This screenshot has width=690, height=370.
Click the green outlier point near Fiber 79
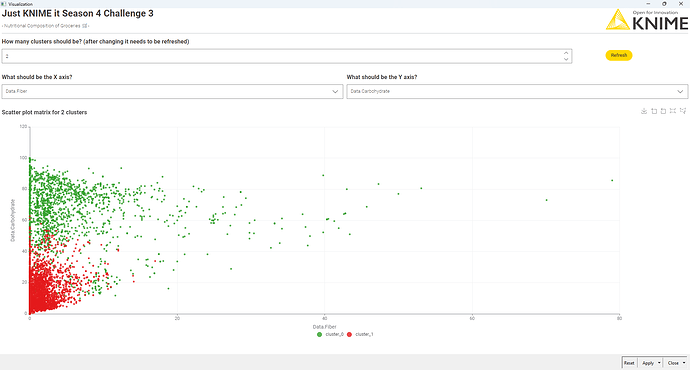pyautogui.click(x=612, y=180)
